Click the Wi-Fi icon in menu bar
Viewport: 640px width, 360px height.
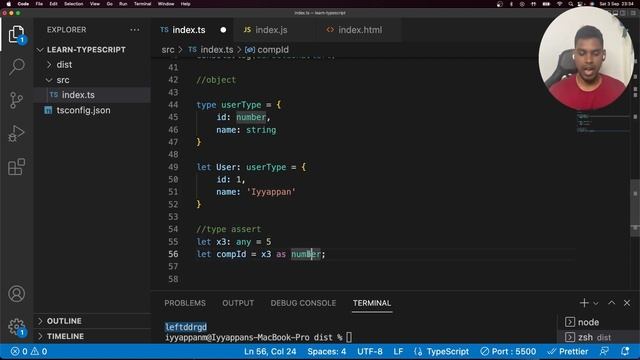coord(560,4)
